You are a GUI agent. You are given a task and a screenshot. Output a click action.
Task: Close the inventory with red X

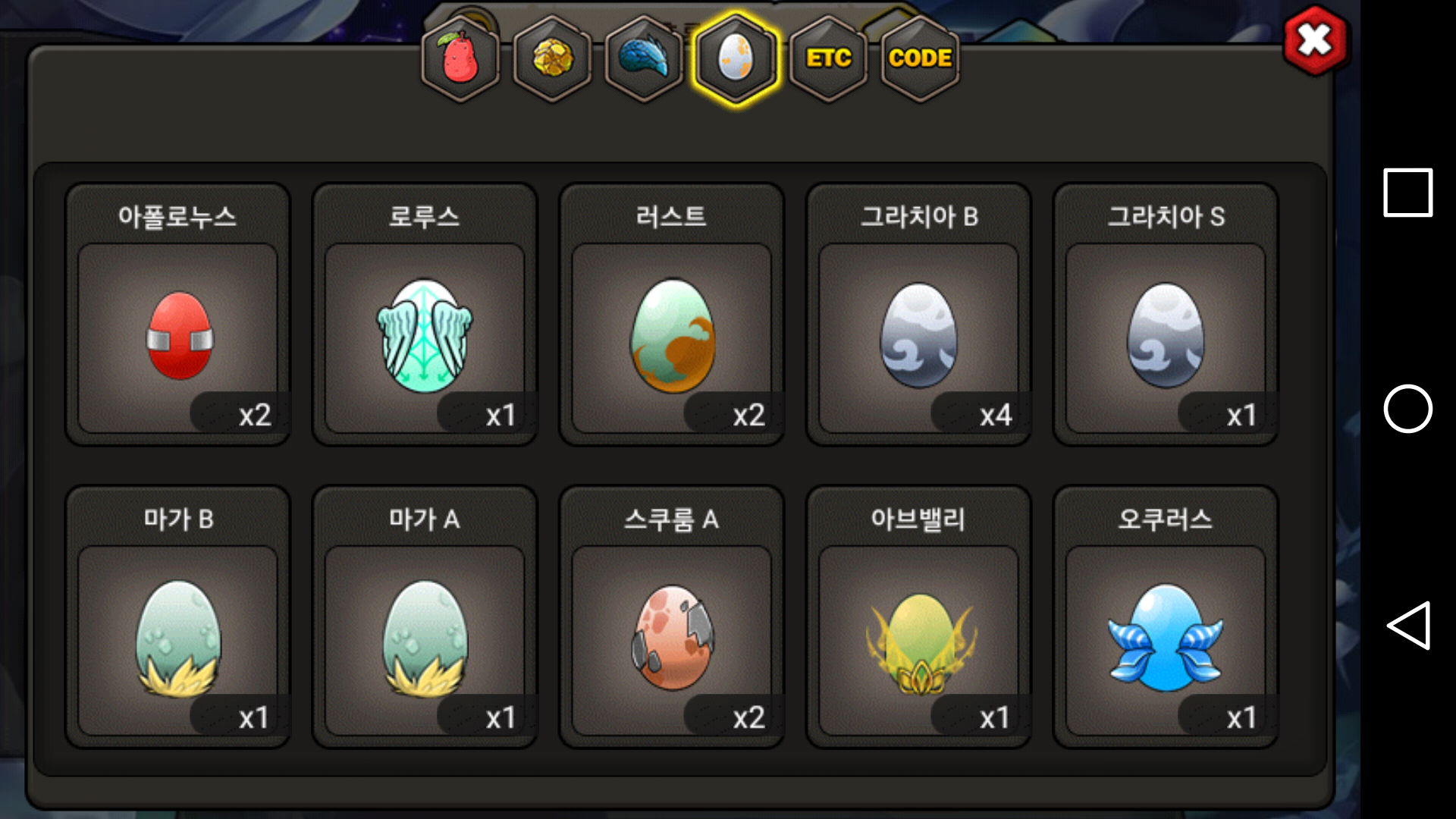tap(1315, 40)
